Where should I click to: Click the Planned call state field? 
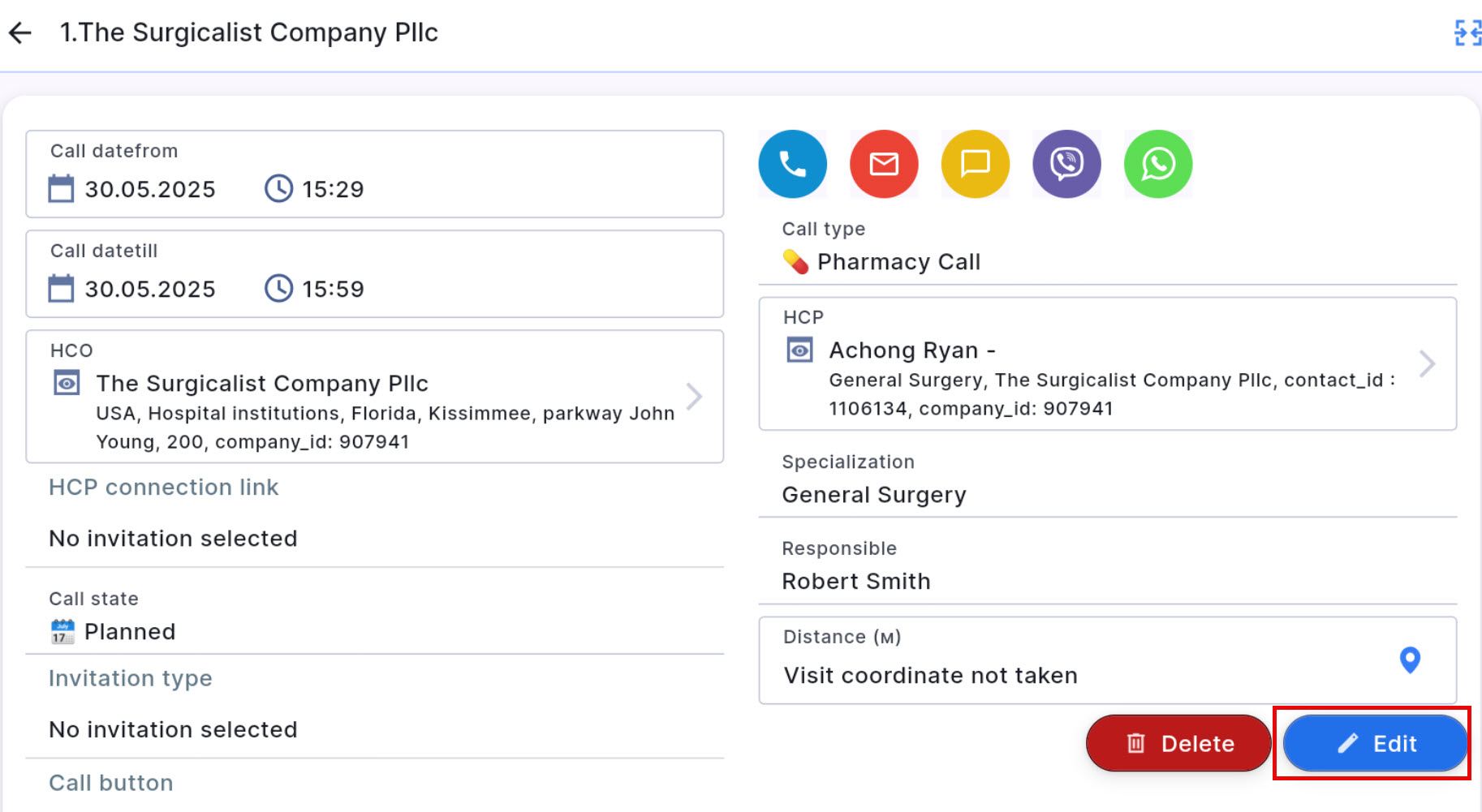pos(130,632)
